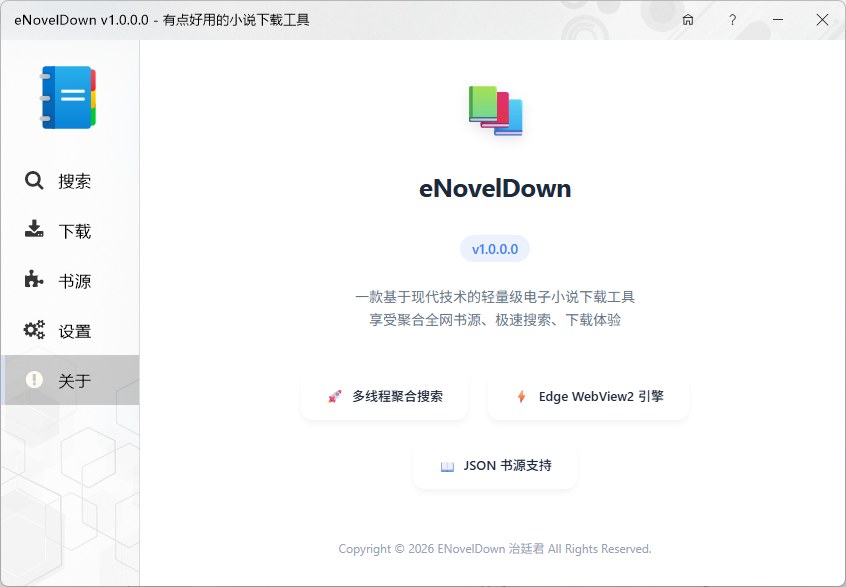Click the lightning icon on Edge WebView2 badge
Screen dimensions: 846x587
tap(521, 394)
